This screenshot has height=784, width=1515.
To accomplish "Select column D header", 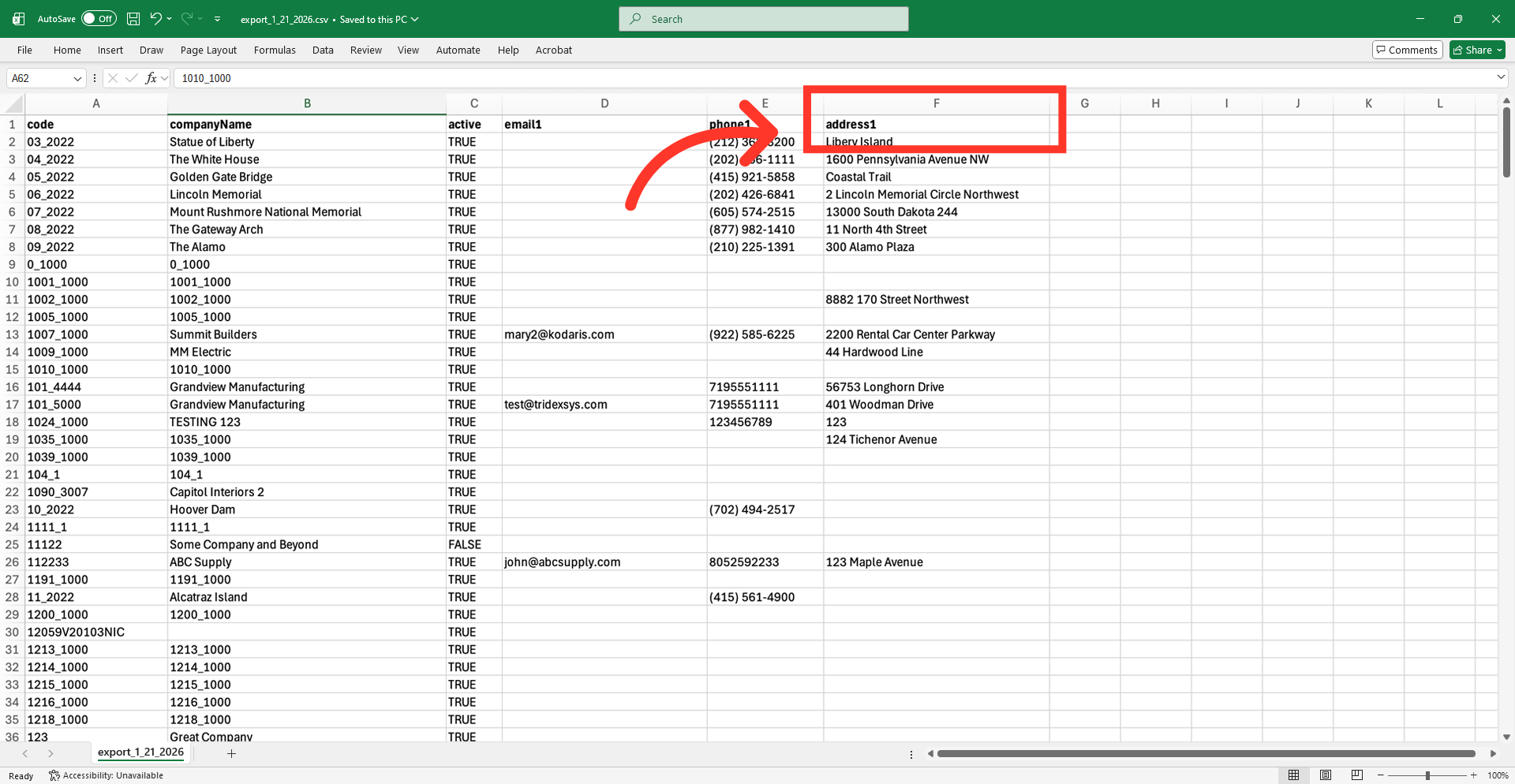I will click(604, 103).
